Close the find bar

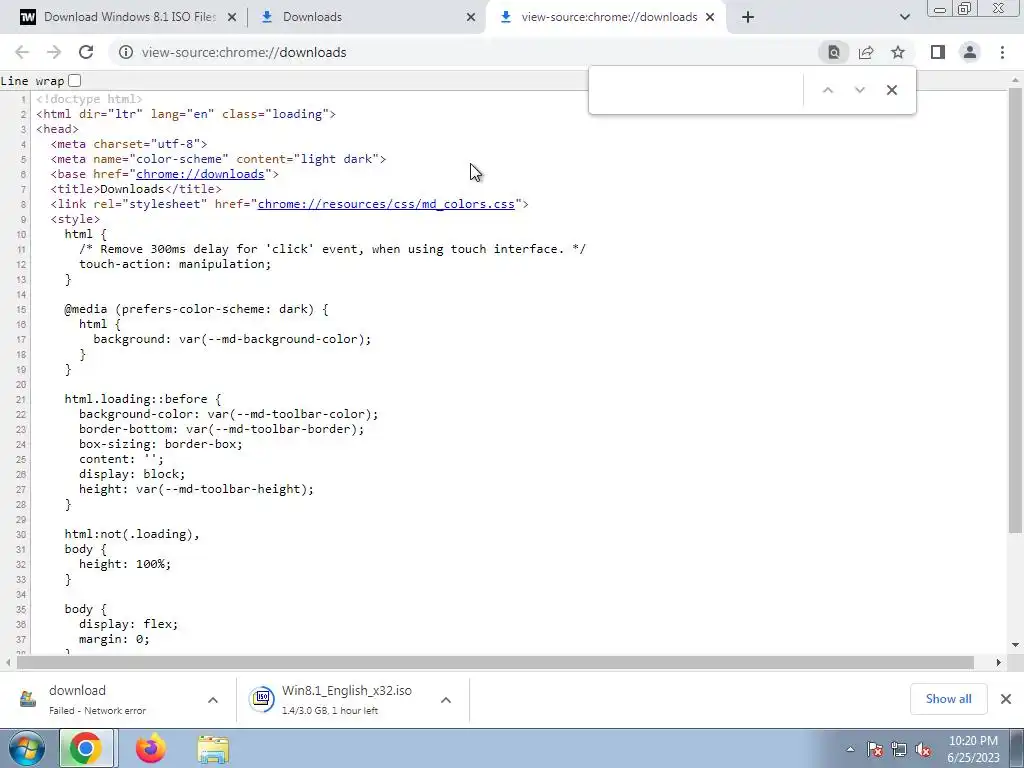pos(891,90)
